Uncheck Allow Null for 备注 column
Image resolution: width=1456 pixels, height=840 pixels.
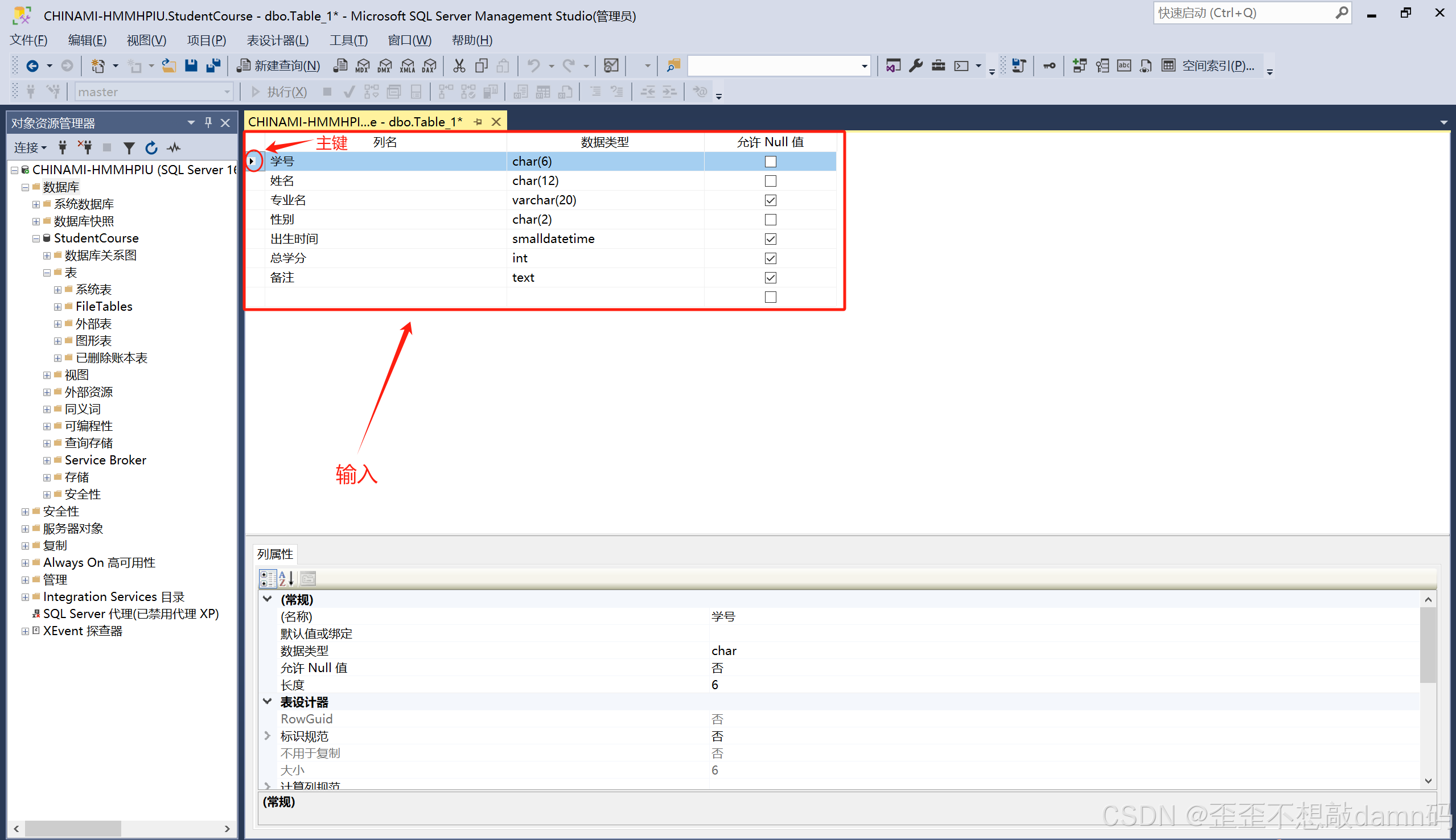770,278
